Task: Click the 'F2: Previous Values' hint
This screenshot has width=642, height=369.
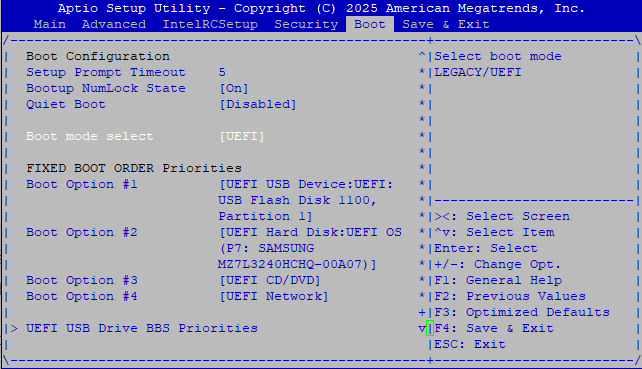Action: pos(510,296)
